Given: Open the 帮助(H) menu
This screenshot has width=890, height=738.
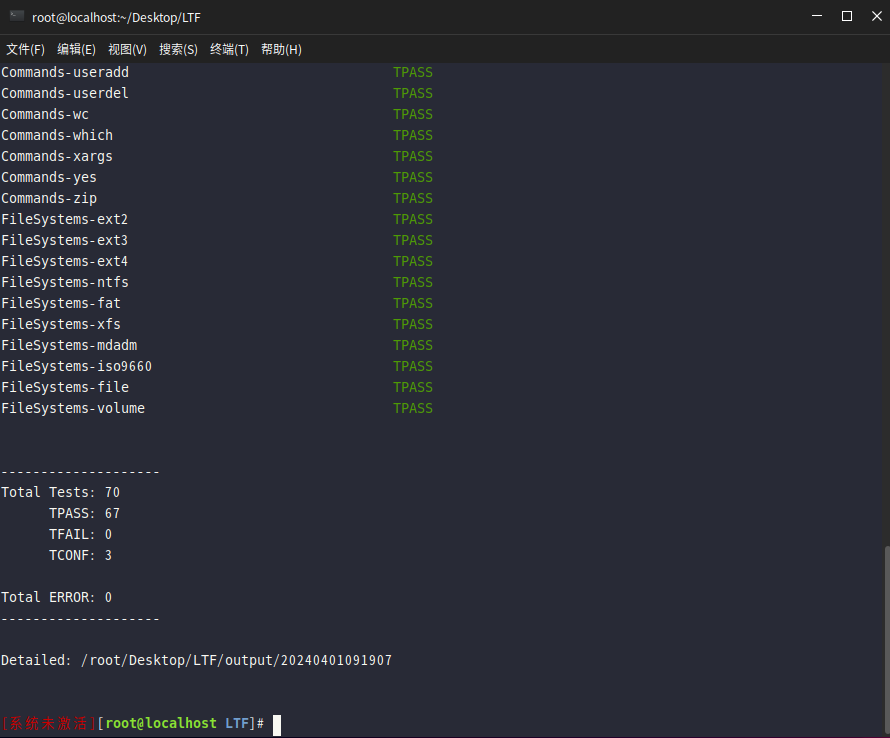Looking at the screenshot, I should pos(281,49).
